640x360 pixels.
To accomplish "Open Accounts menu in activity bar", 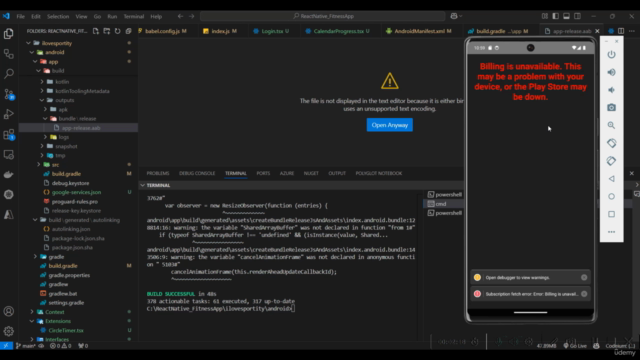I will pos(9,311).
